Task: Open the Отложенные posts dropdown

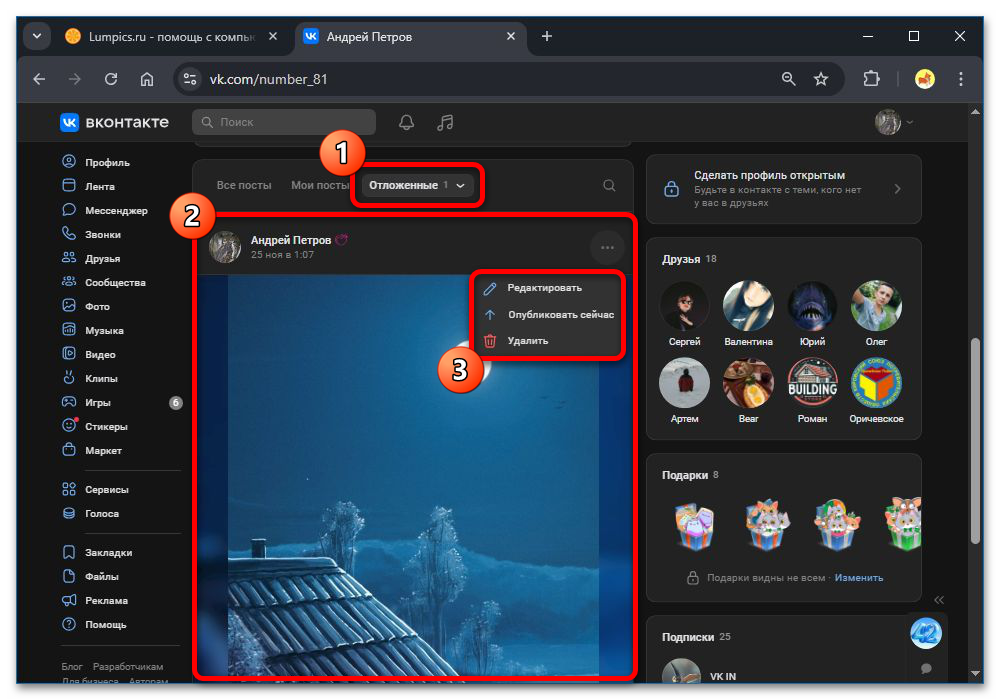Action: (418, 186)
